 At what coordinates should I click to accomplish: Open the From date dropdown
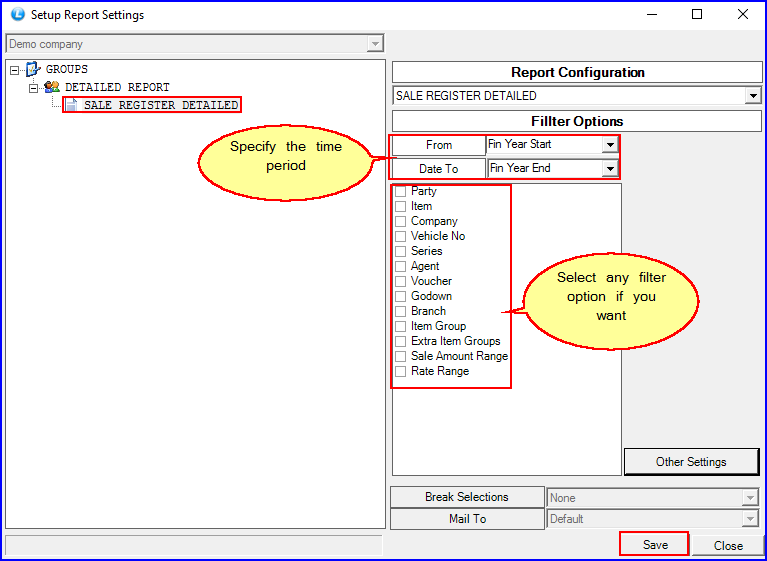tap(609, 145)
